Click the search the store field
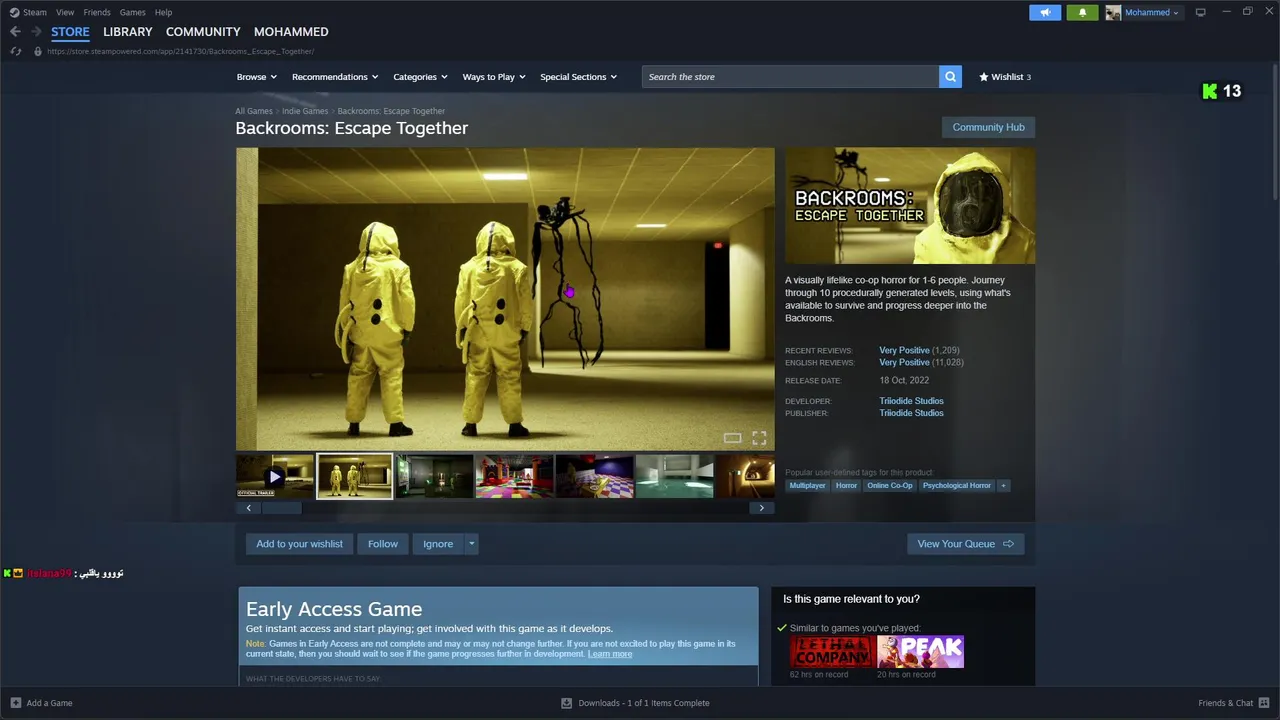The height and width of the screenshot is (720, 1280). tap(790, 77)
